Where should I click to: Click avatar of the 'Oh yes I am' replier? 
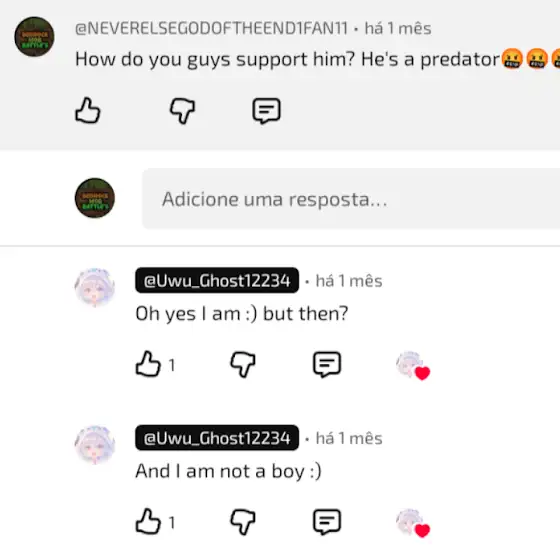tap(95, 288)
